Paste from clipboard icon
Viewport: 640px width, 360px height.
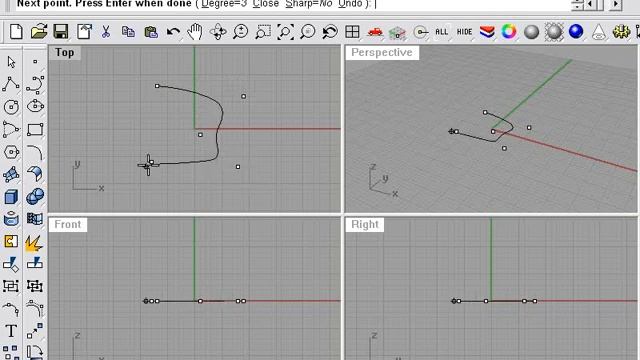pyautogui.click(x=151, y=32)
